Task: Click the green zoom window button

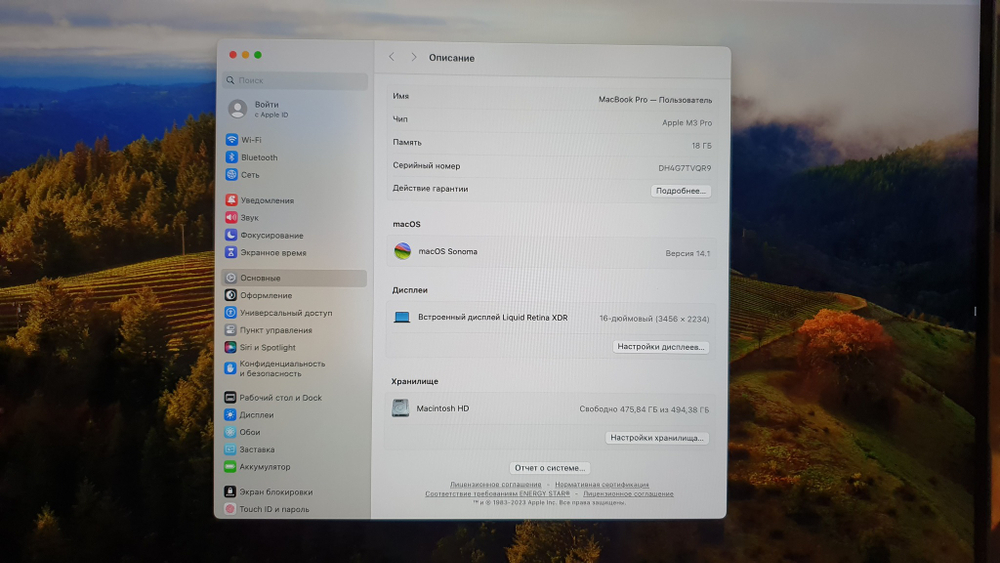Action: tap(258, 55)
